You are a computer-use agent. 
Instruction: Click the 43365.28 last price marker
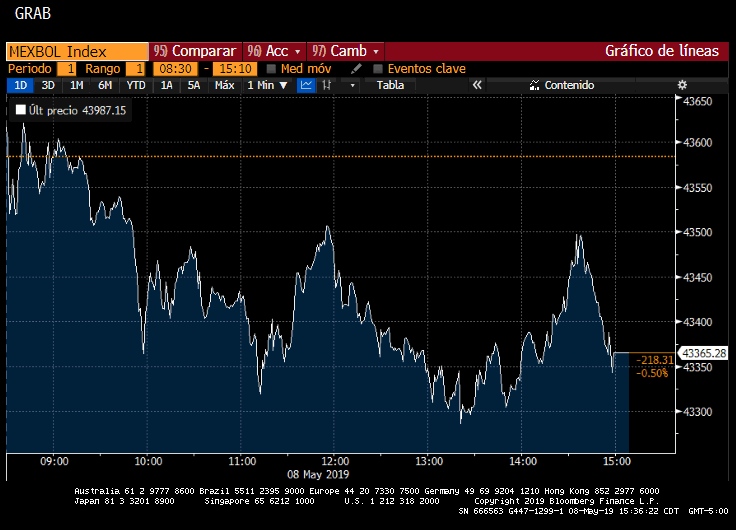[702, 353]
